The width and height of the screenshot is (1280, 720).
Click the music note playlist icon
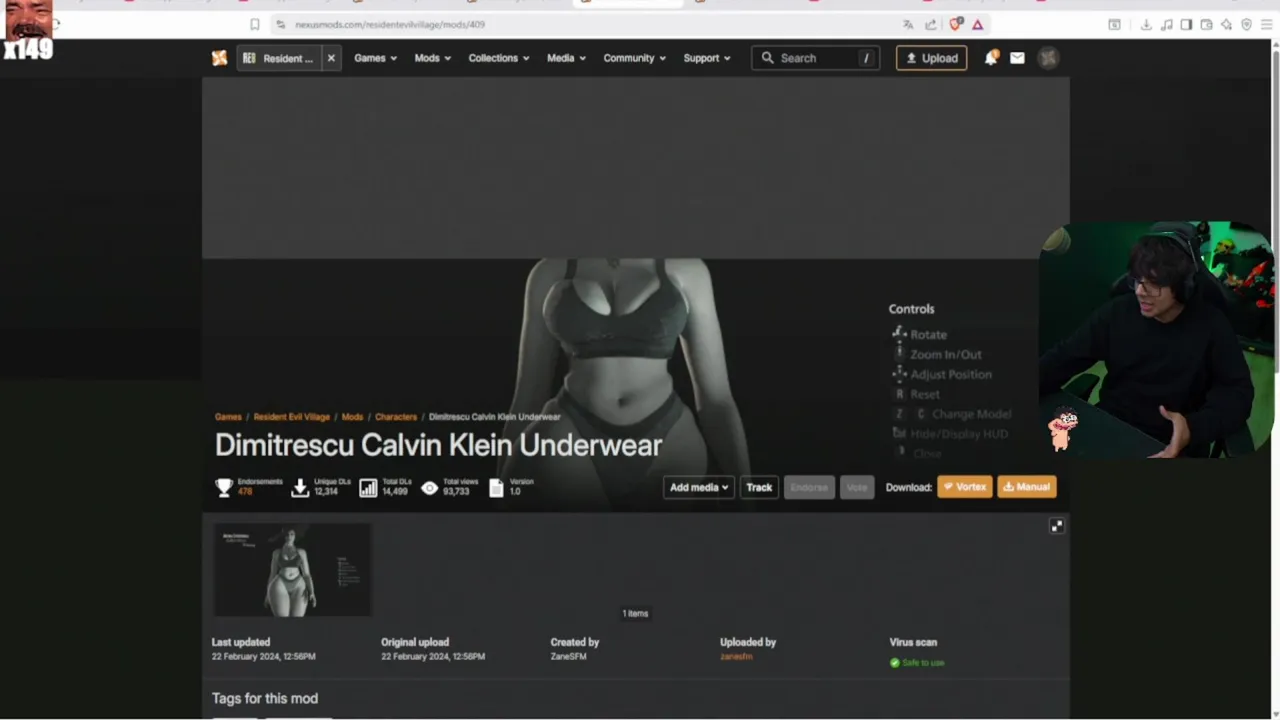[1166, 24]
